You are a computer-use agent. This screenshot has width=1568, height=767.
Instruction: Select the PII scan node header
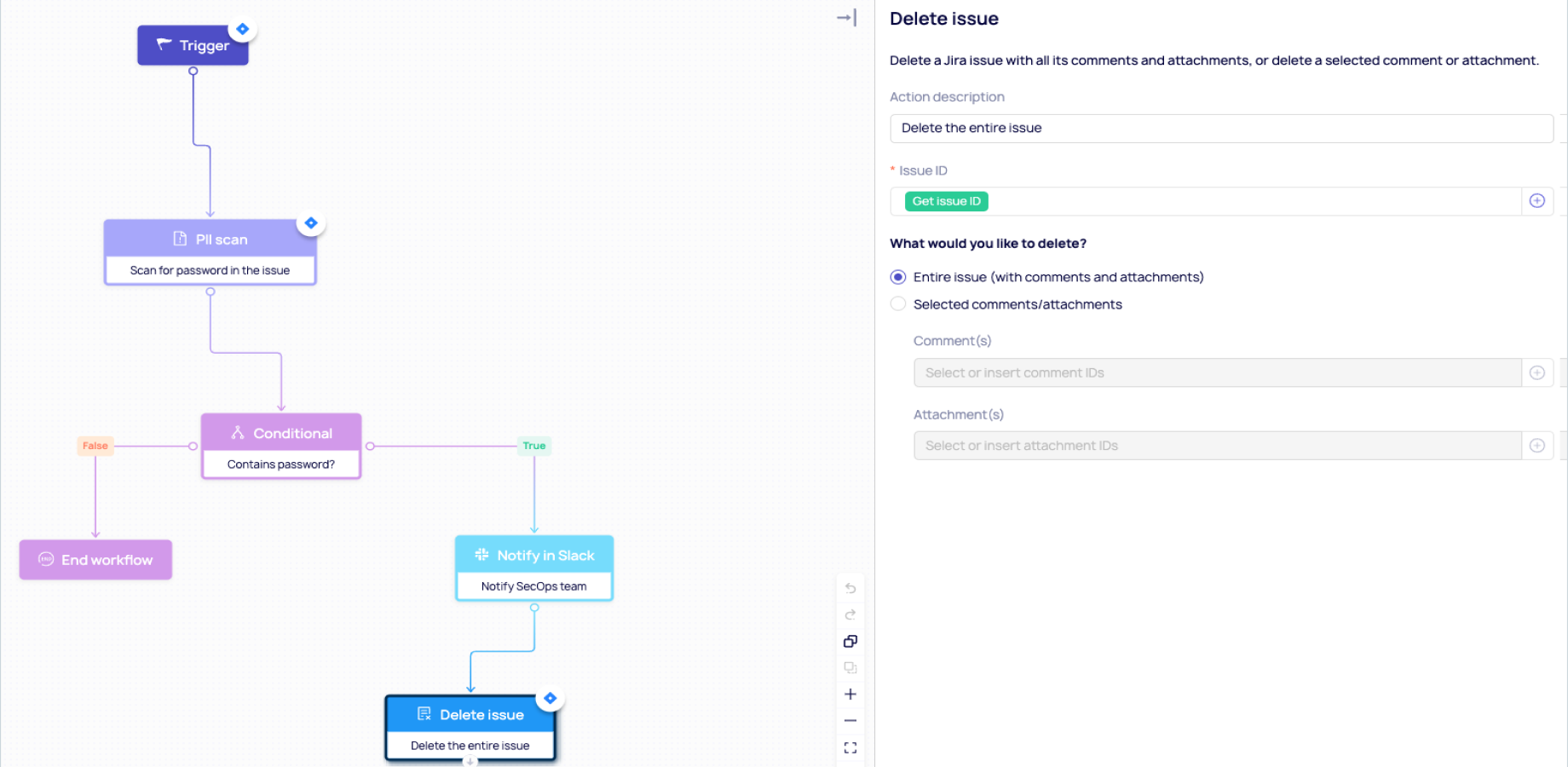point(210,239)
